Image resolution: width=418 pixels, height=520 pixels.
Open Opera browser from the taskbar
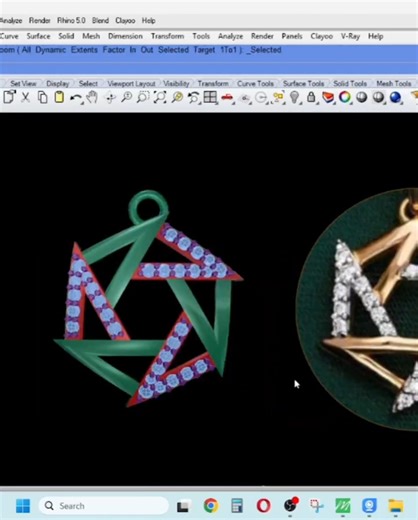pos(263,506)
